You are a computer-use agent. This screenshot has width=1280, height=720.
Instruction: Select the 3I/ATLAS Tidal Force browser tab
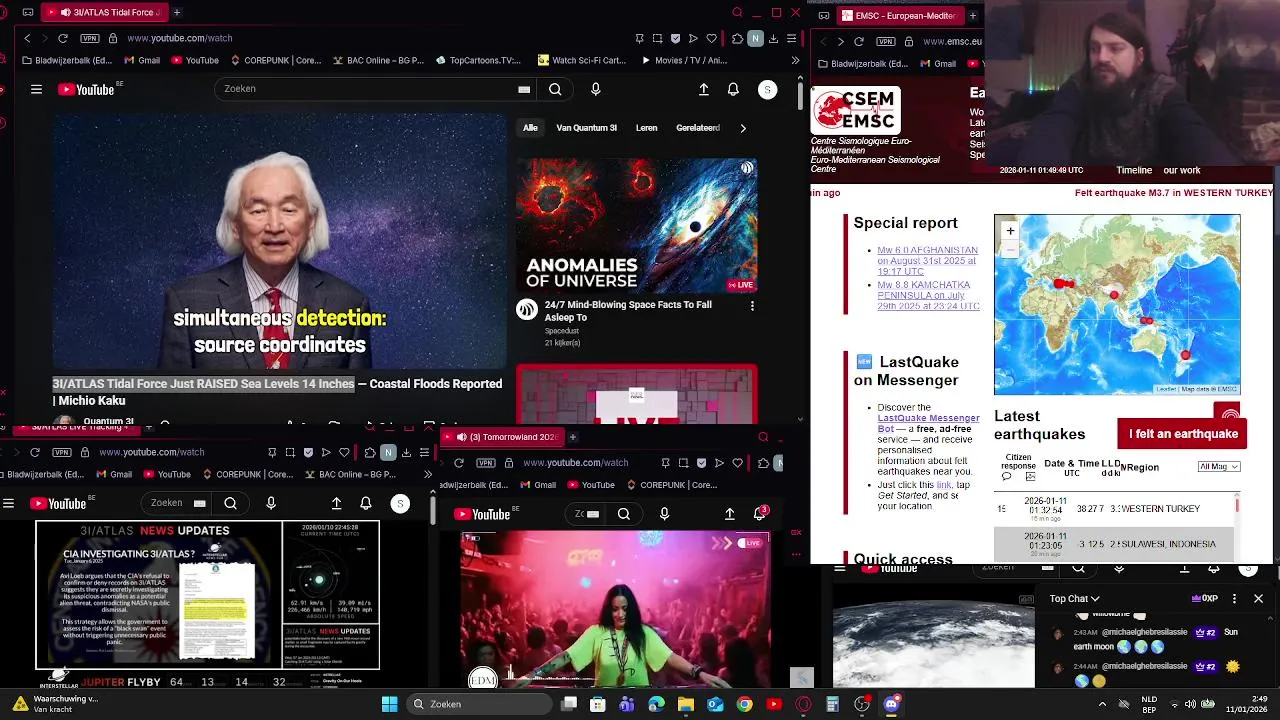click(x=103, y=12)
